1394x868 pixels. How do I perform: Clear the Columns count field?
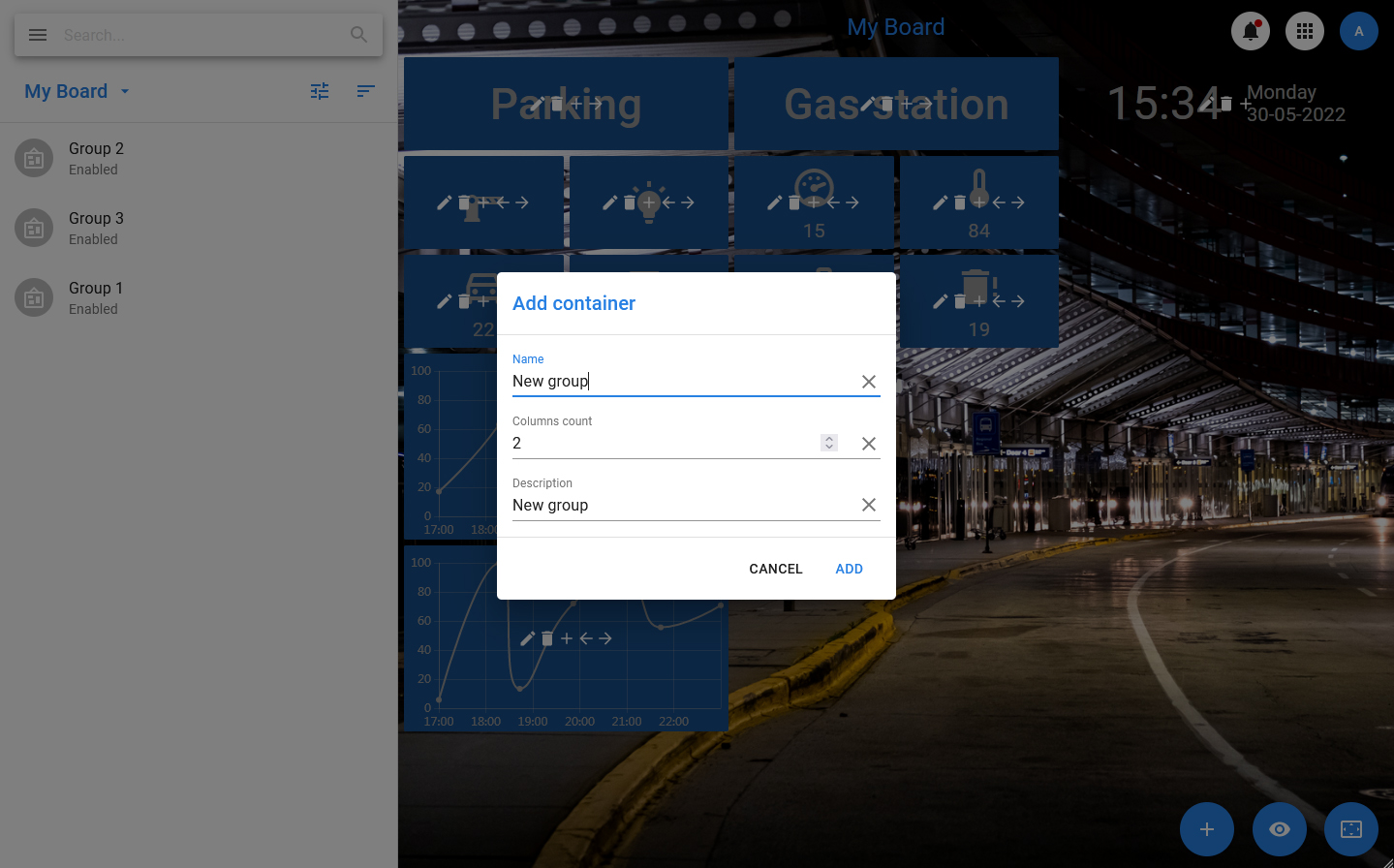[868, 444]
